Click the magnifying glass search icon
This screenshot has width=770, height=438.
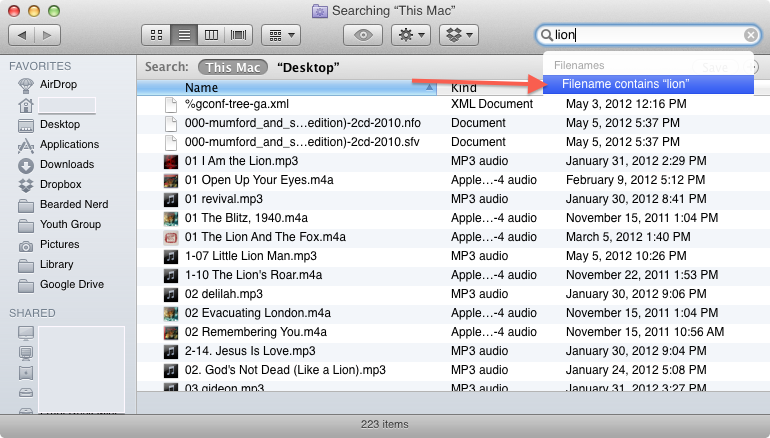[x=546, y=35]
